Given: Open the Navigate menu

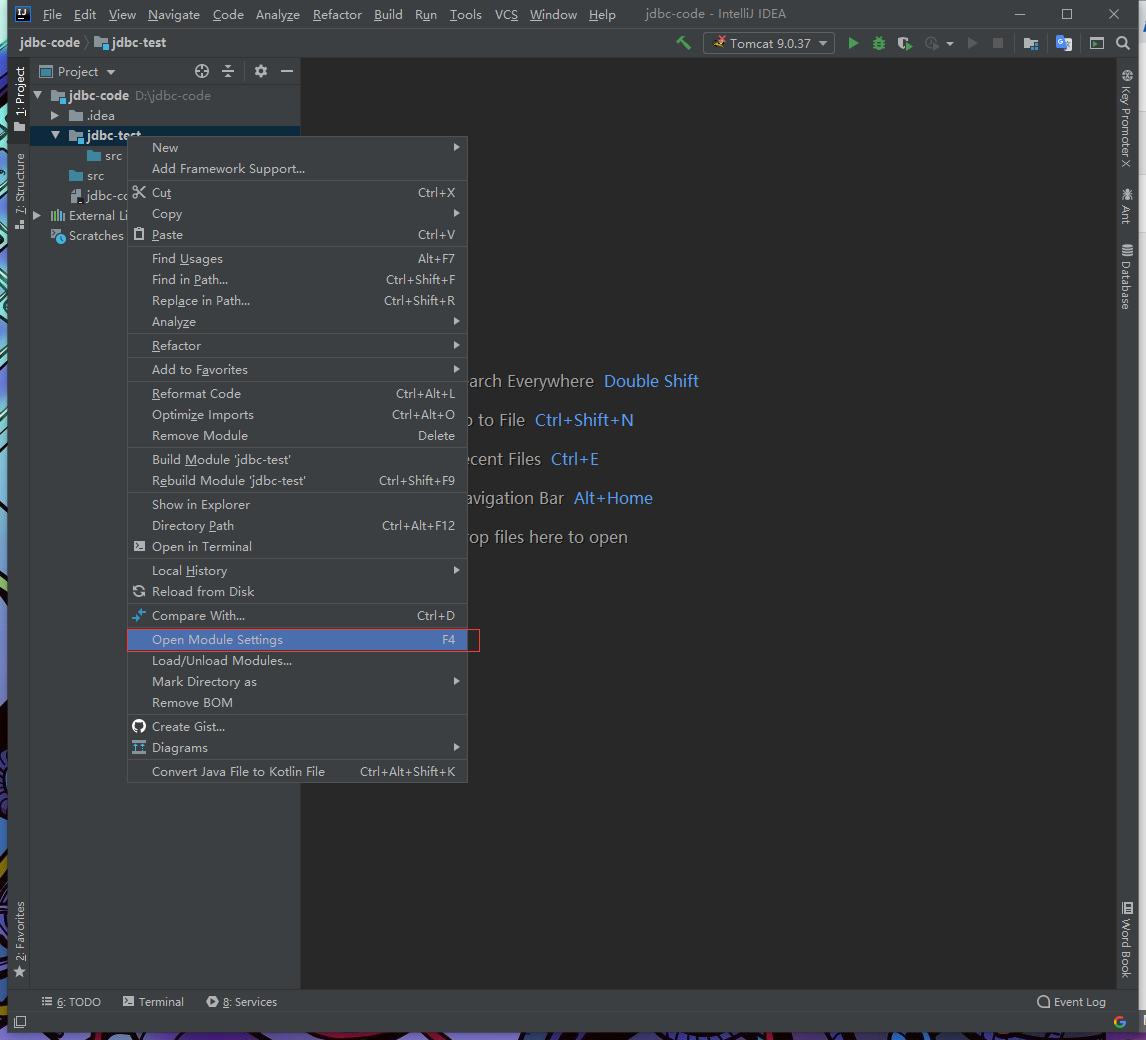Looking at the screenshot, I should tap(173, 15).
